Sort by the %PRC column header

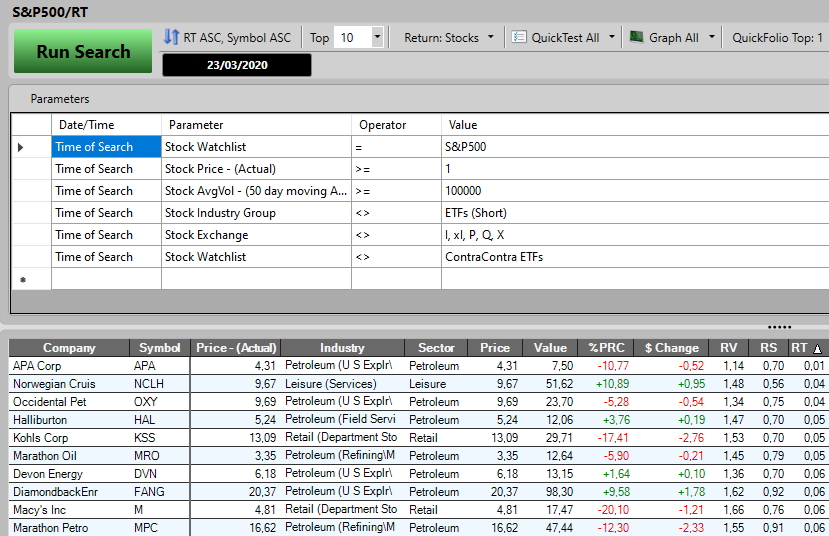pyautogui.click(x=606, y=348)
